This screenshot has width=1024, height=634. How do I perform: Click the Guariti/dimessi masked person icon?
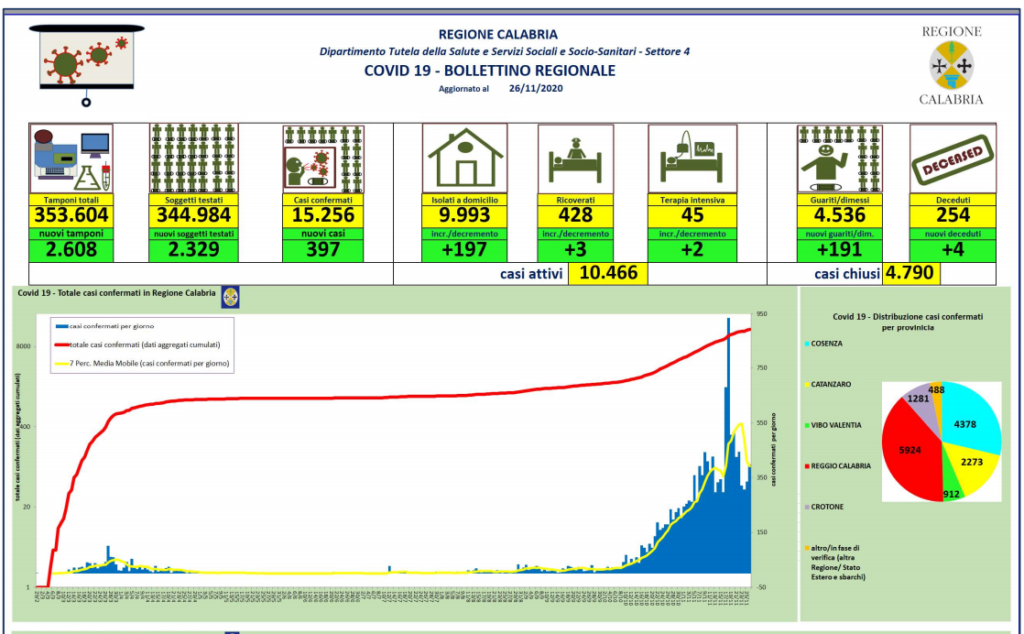pyautogui.click(x=838, y=158)
